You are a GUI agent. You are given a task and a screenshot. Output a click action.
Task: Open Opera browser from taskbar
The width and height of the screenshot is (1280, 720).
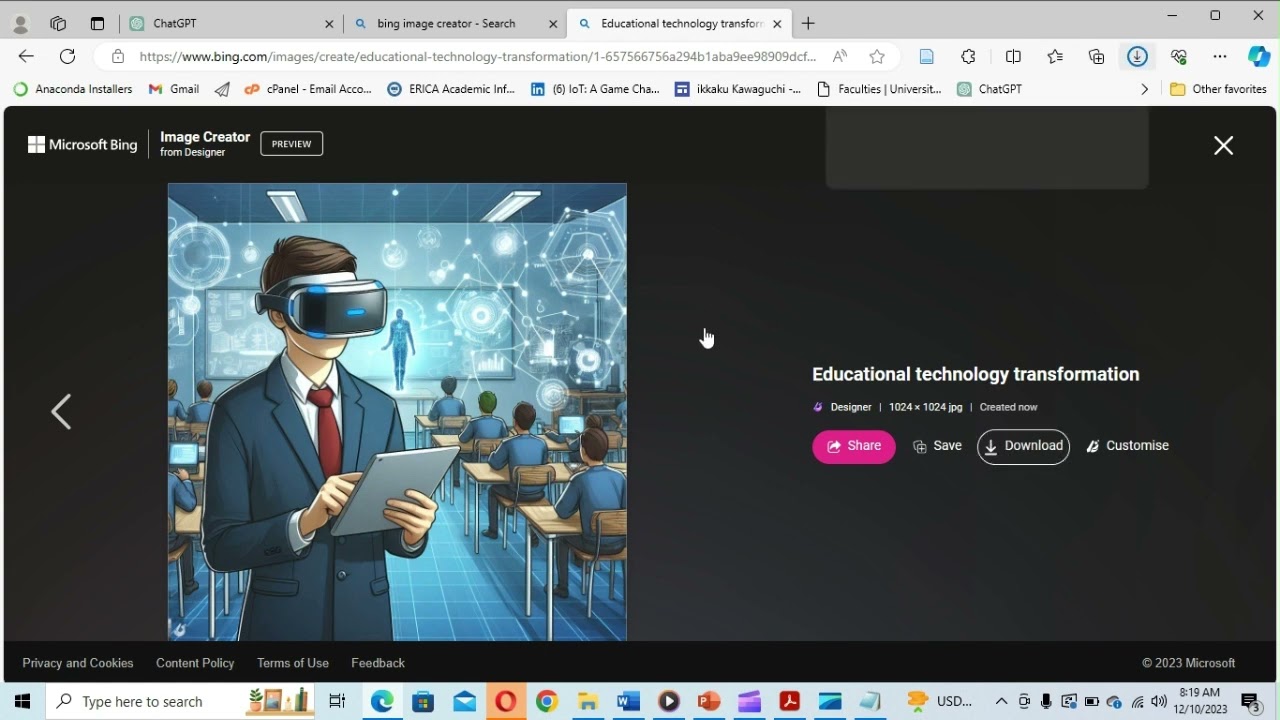(506, 701)
